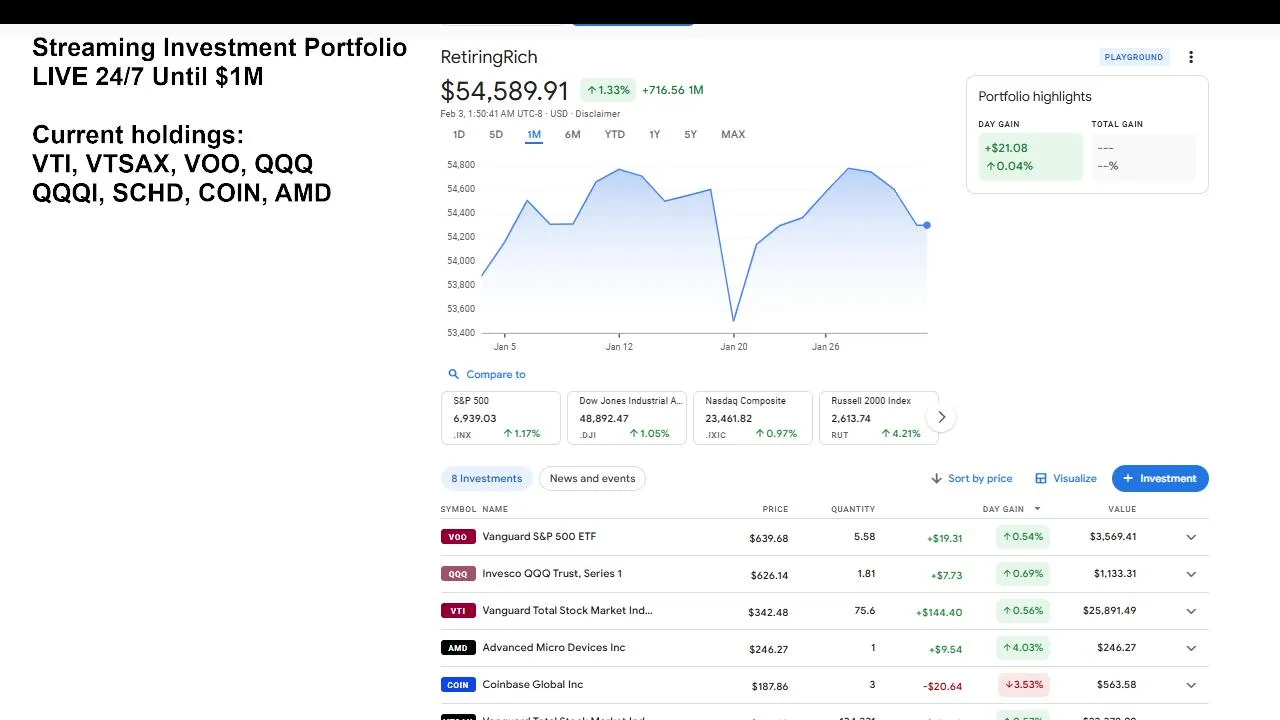Expand the Advanced Micro Devices row
Viewport: 1280px width, 720px height.
tap(1191, 648)
